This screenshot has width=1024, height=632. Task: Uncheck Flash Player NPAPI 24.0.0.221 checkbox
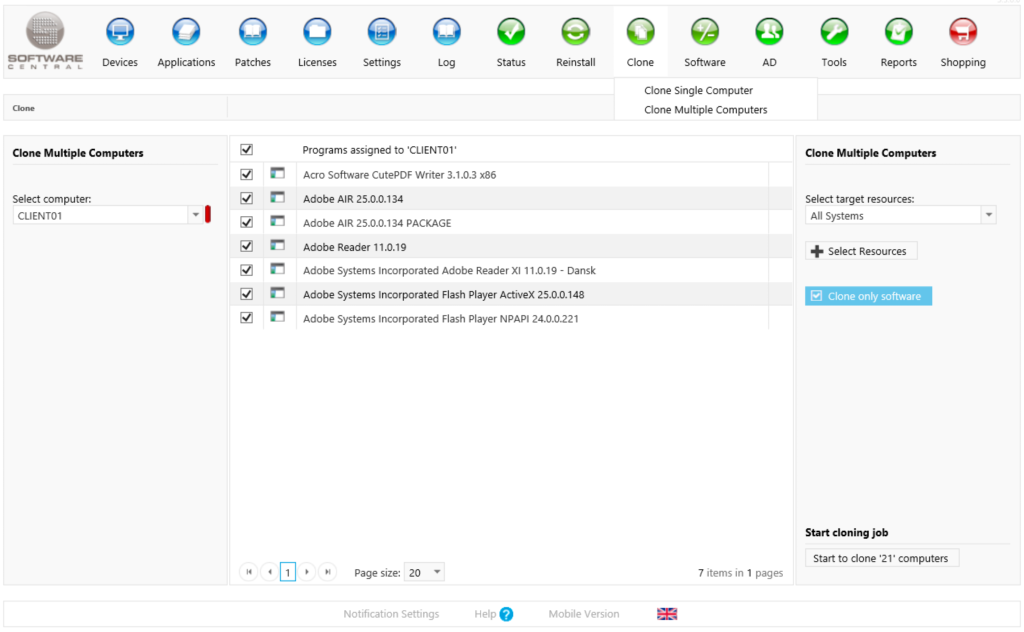246,317
